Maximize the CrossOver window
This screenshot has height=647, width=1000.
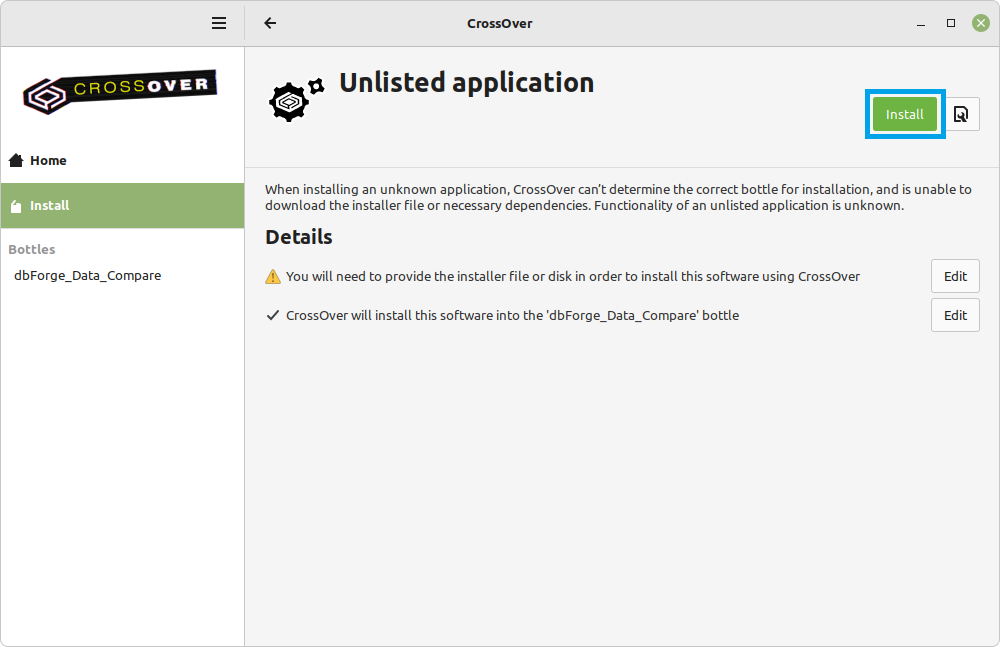tap(951, 23)
